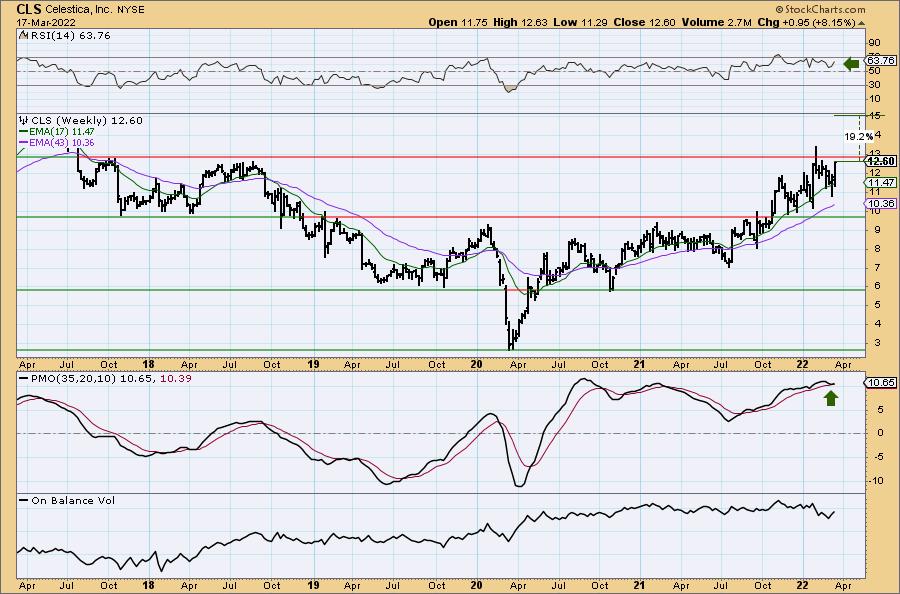This screenshot has width=900, height=594.
Task: Click the 30 level on the RSI axis
Action: tap(875, 85)
